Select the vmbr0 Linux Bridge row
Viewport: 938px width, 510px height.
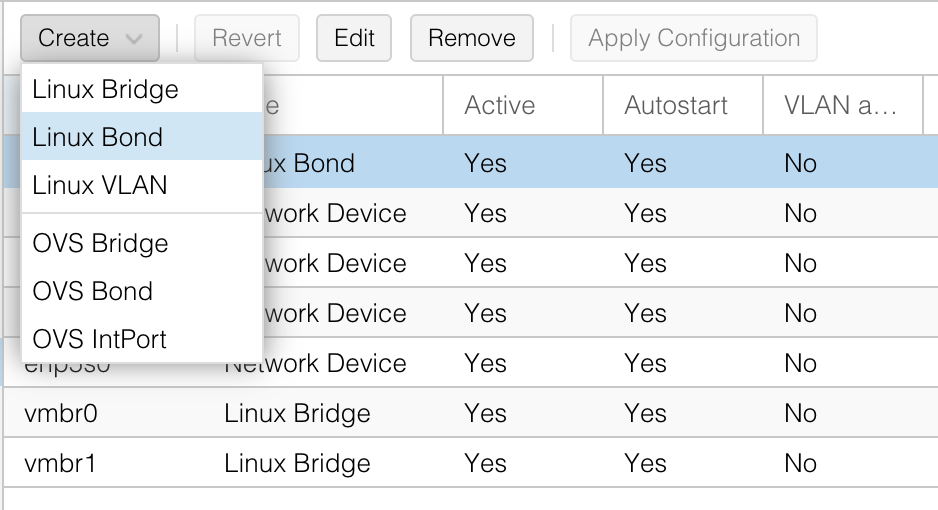471,413
